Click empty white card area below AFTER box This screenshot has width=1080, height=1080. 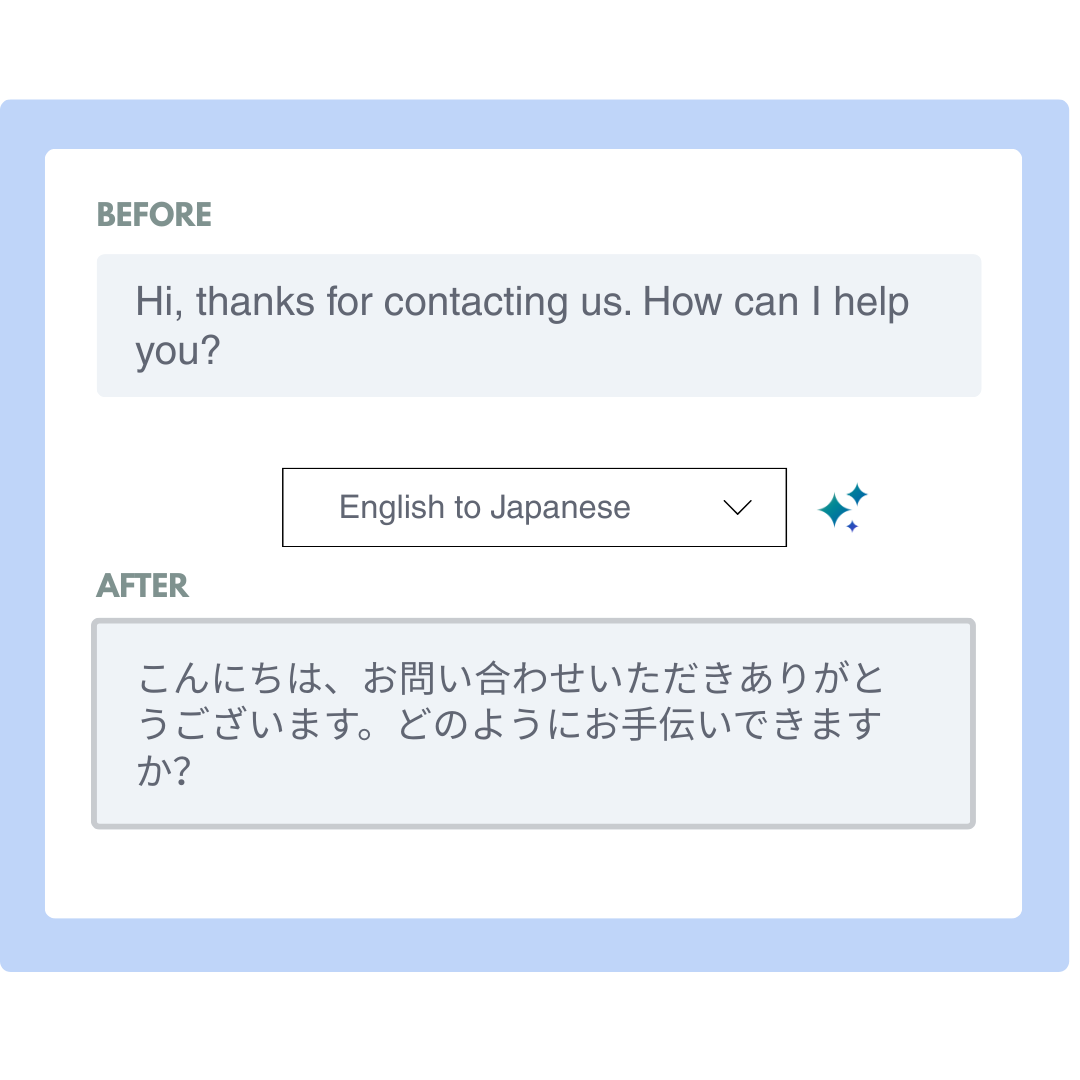pos(533,873)
